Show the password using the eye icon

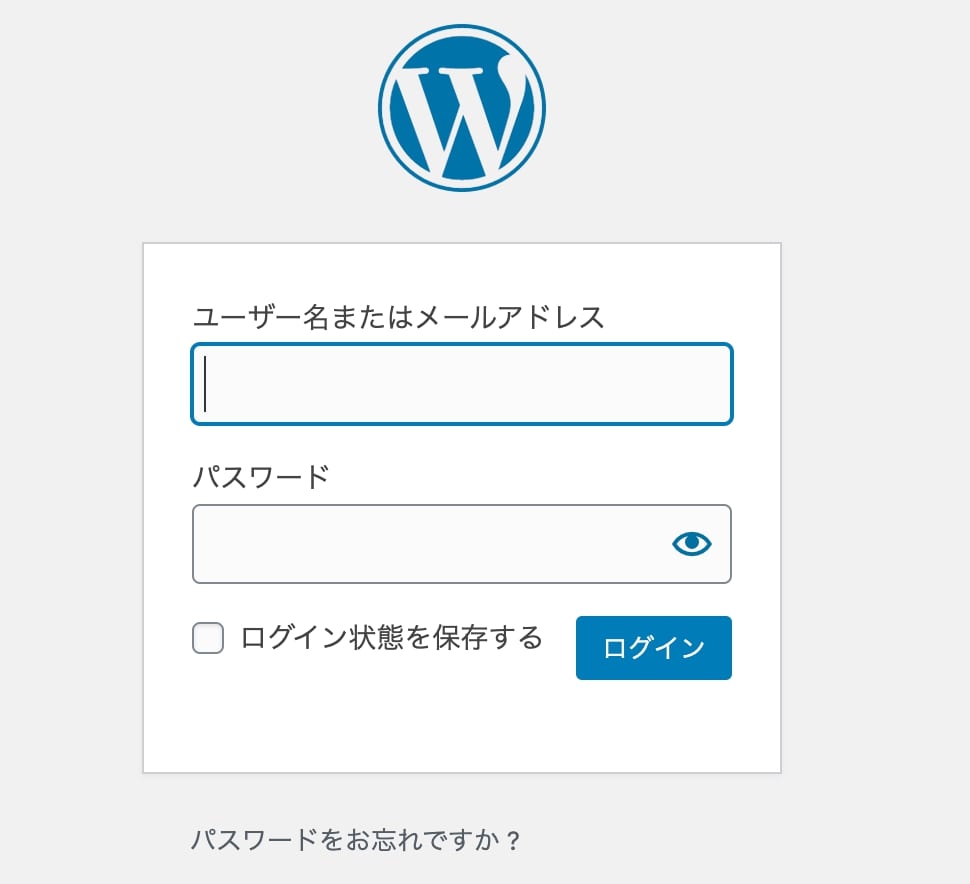pos(691,543)
